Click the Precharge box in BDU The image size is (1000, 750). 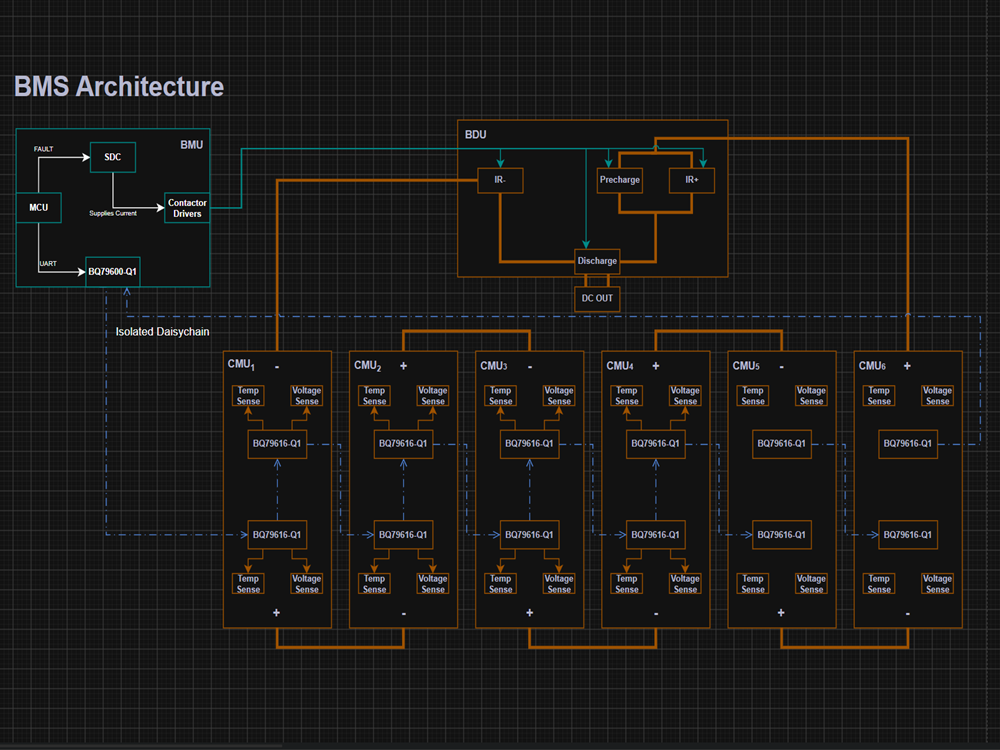click(x=620, y=180)
